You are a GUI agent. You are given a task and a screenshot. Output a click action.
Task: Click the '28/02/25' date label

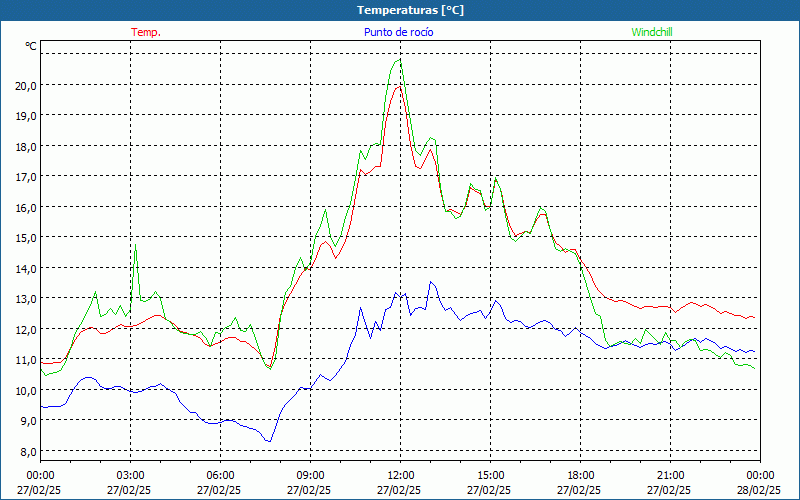(x=759, y=490)
